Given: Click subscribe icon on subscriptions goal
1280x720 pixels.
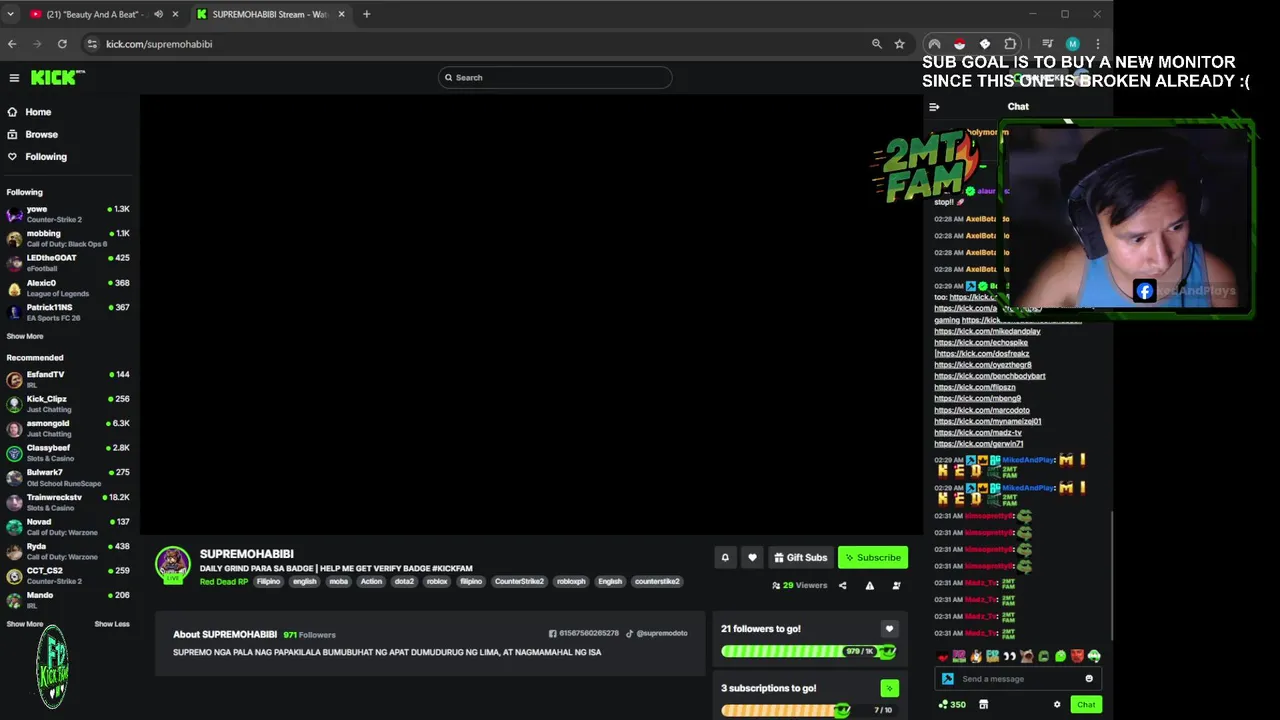Looking at the screenshot, I should pos(889,688).
